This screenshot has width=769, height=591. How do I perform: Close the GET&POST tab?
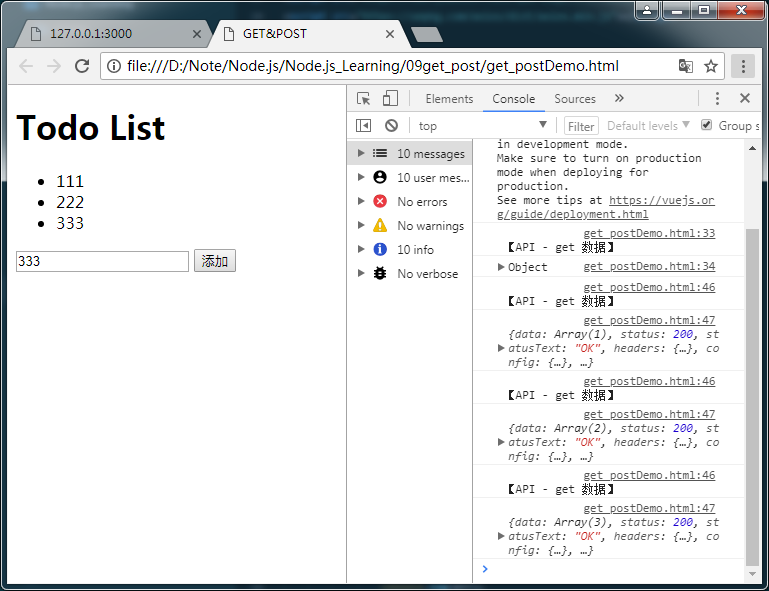coord(390,34)
